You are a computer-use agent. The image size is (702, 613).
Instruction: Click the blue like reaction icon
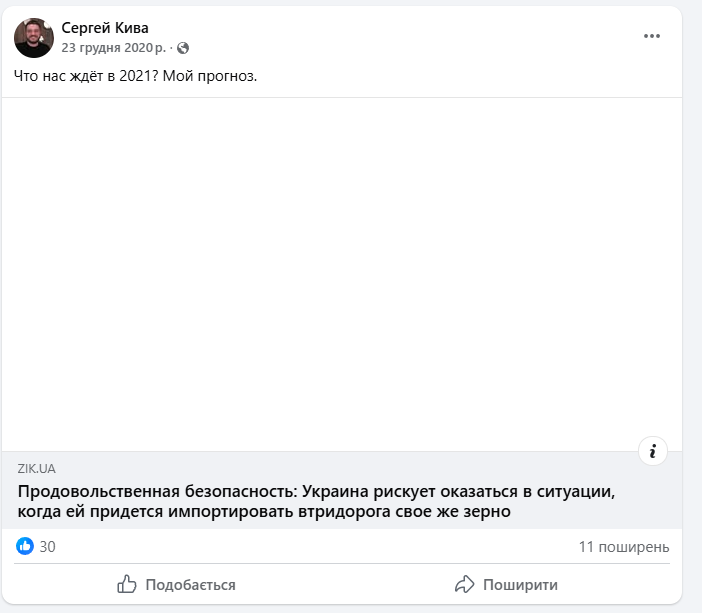click(25, 546)
